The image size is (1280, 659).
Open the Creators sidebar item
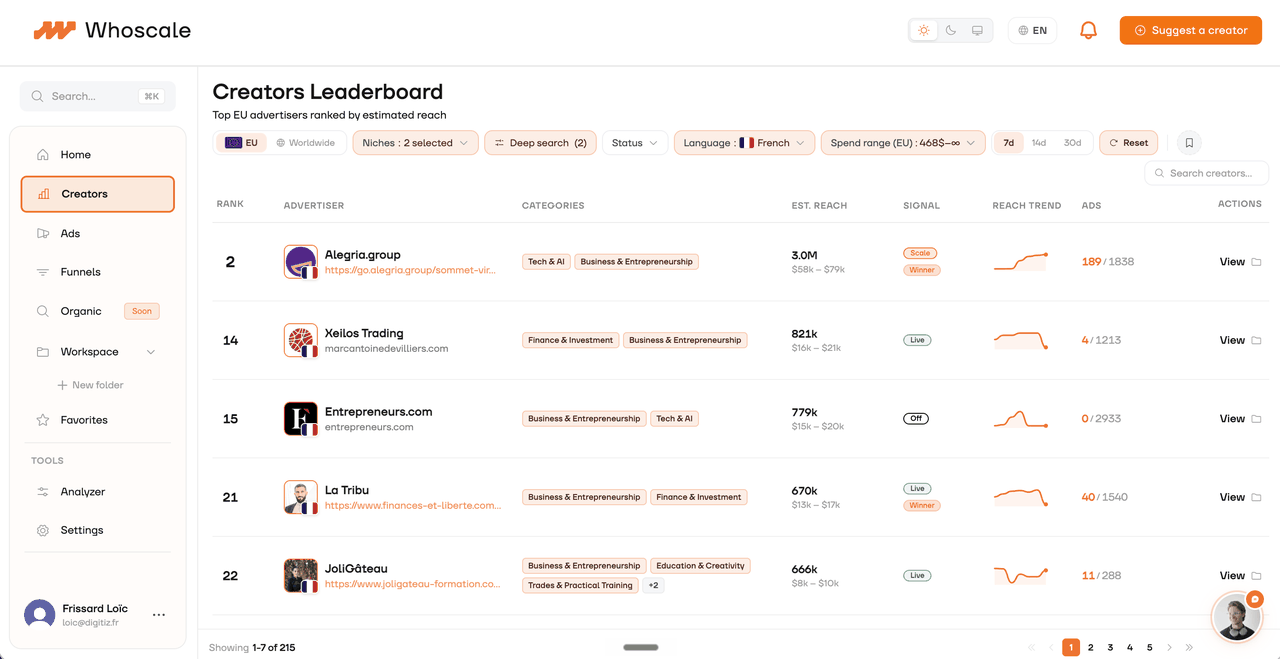(98, 194)
